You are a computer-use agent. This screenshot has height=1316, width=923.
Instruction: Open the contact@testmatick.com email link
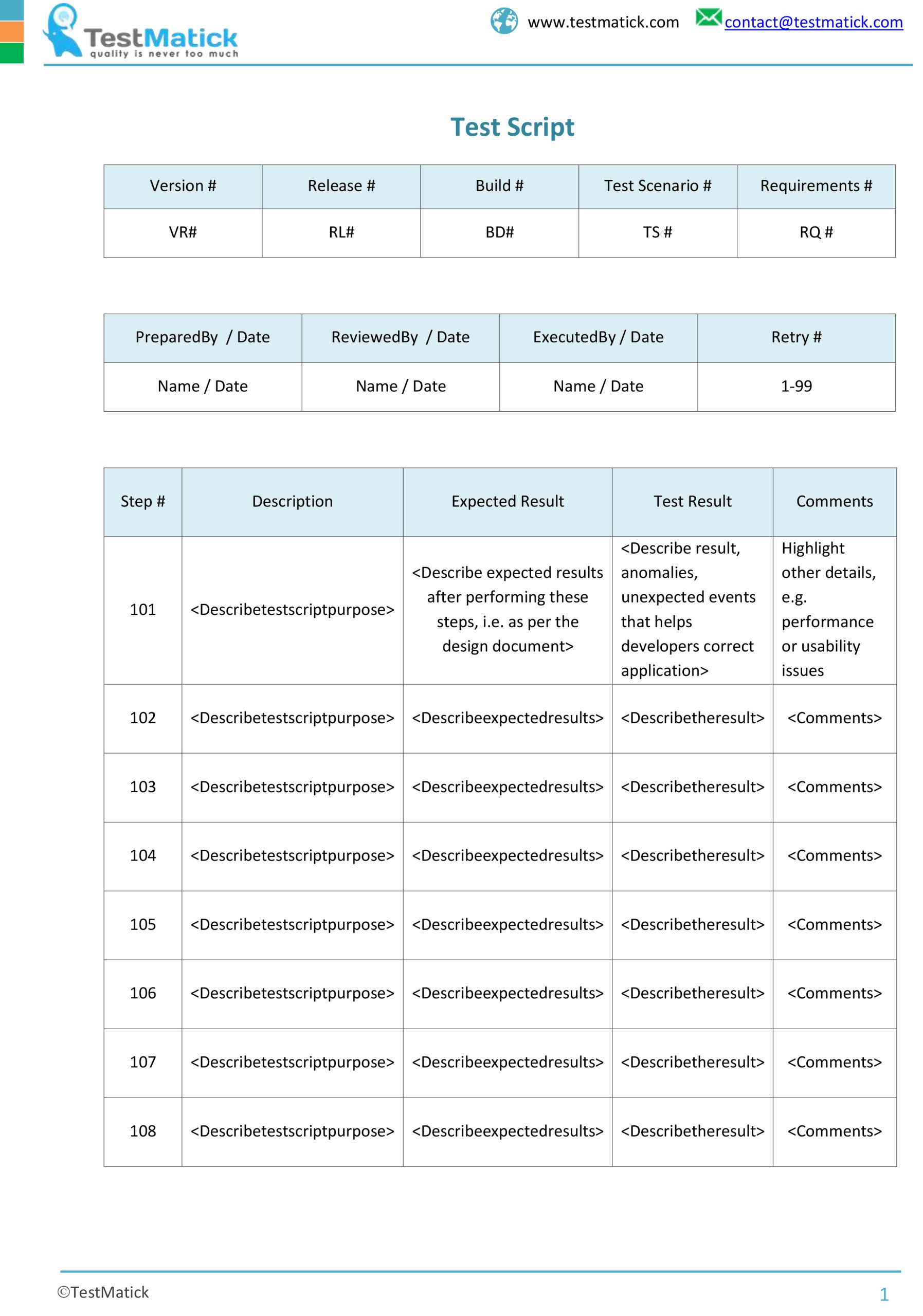point(813,22)
